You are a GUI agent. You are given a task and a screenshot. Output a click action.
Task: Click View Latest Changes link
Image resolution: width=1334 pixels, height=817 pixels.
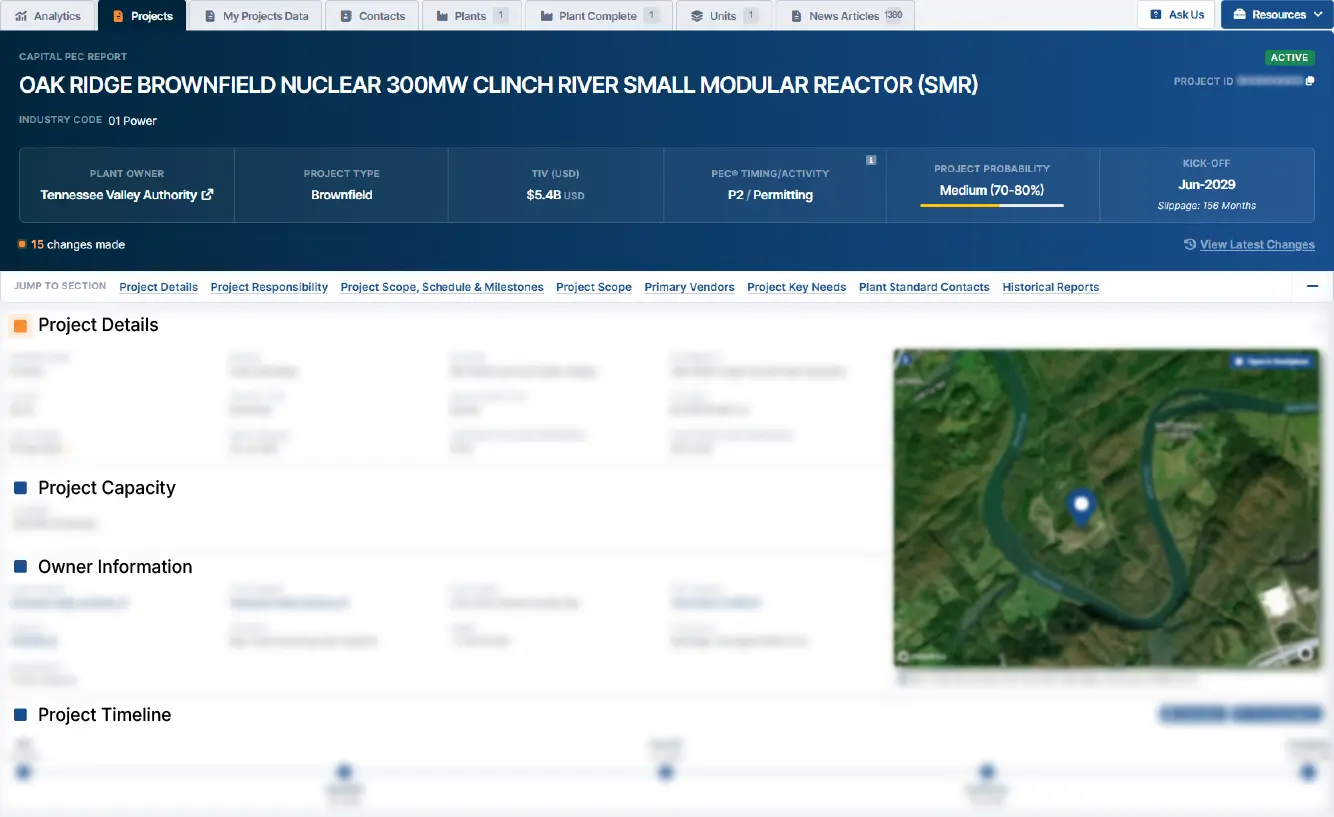tap(1257, 245)
